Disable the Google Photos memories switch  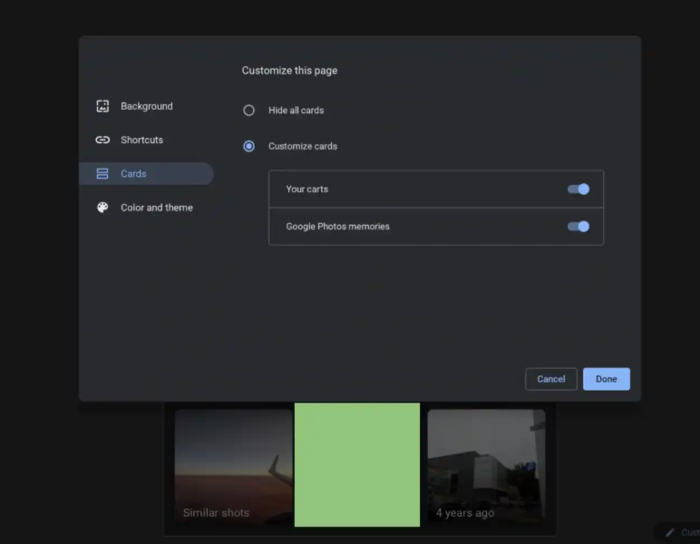(x=578, y=226)
